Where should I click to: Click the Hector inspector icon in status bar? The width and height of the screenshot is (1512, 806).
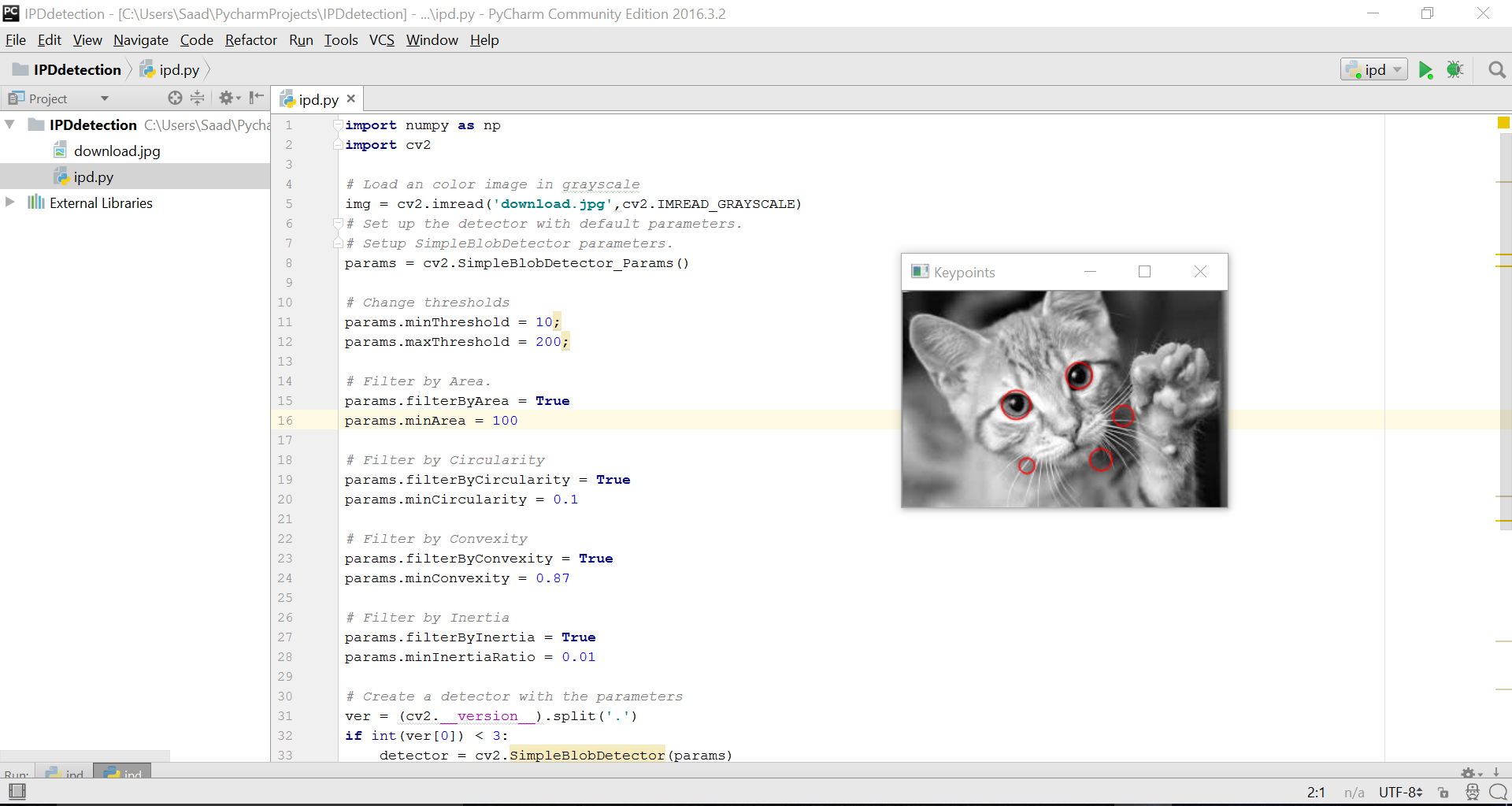coord(1472,792)
